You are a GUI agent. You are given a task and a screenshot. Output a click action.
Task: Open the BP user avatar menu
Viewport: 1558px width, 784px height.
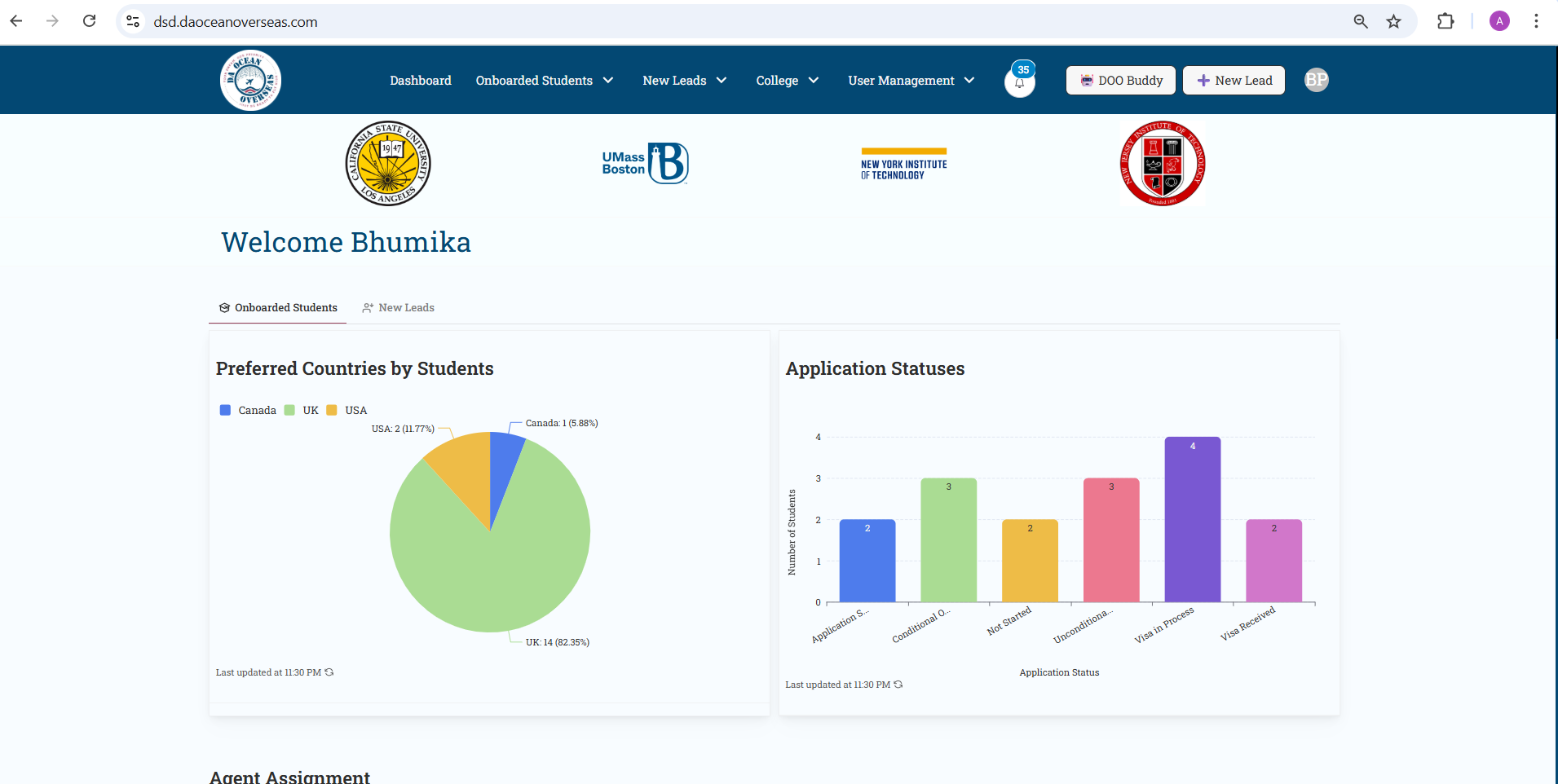(x=1316, y=80)
